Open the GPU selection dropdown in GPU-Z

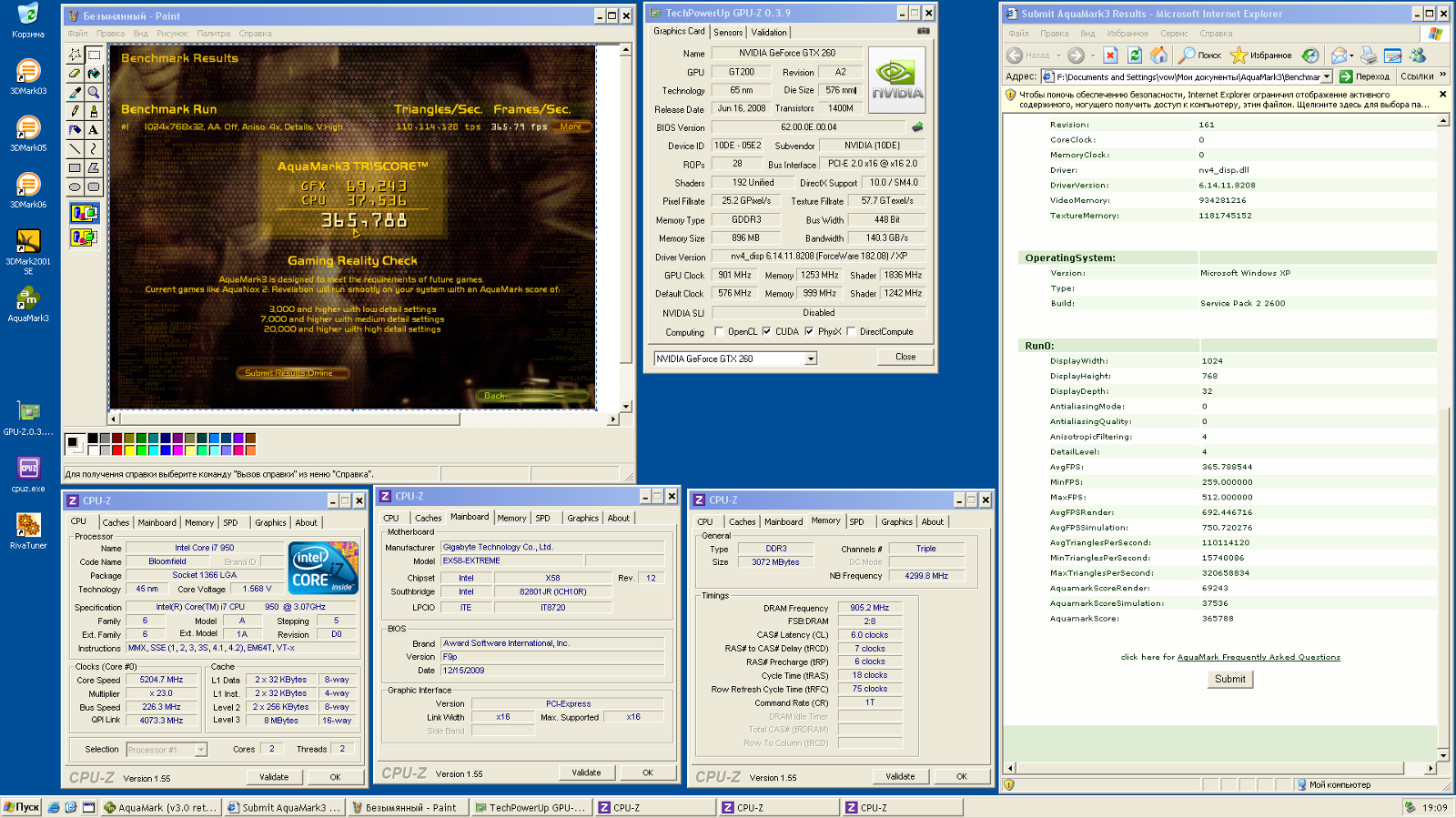(811, 359)
